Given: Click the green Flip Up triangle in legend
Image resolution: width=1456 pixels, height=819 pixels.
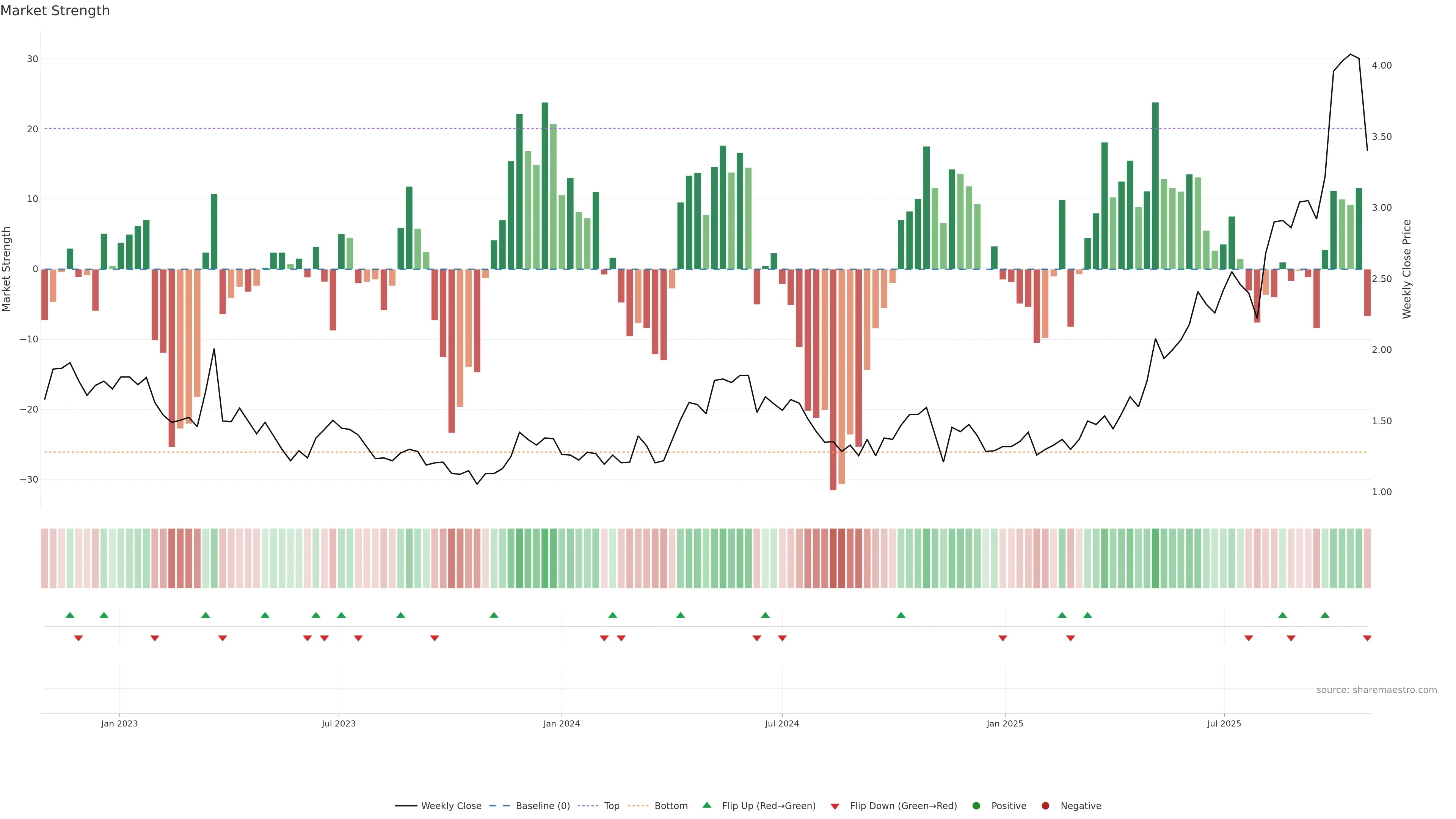Looking at the screenshot, I should coord(706,805).
